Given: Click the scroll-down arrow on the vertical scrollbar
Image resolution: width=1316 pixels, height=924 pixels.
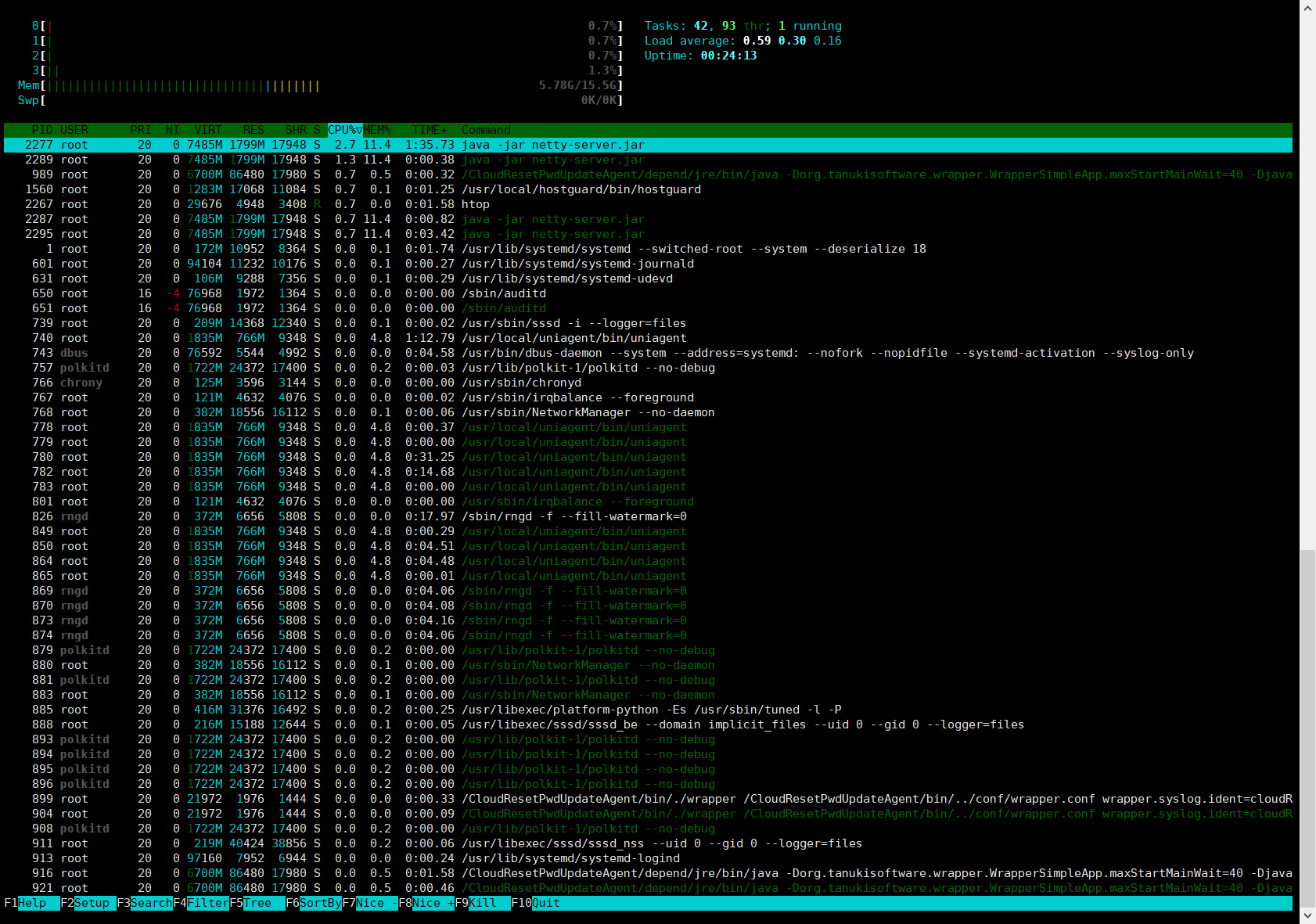Looking at the screenshot, I should 1308,915.
